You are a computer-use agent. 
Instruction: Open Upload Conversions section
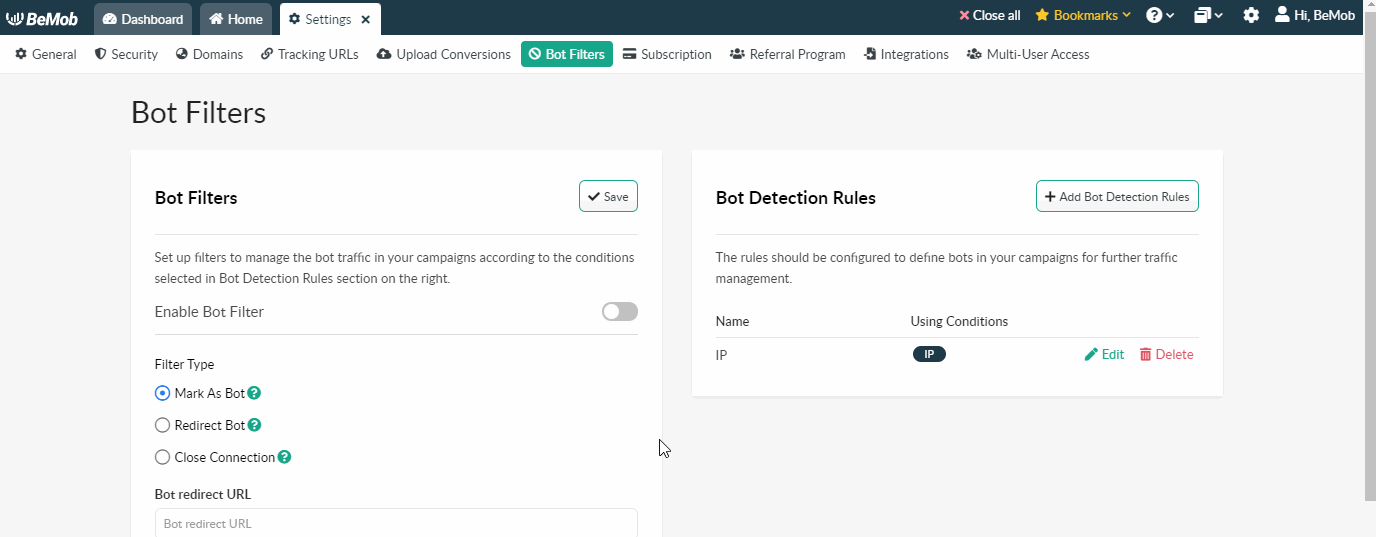444,54
